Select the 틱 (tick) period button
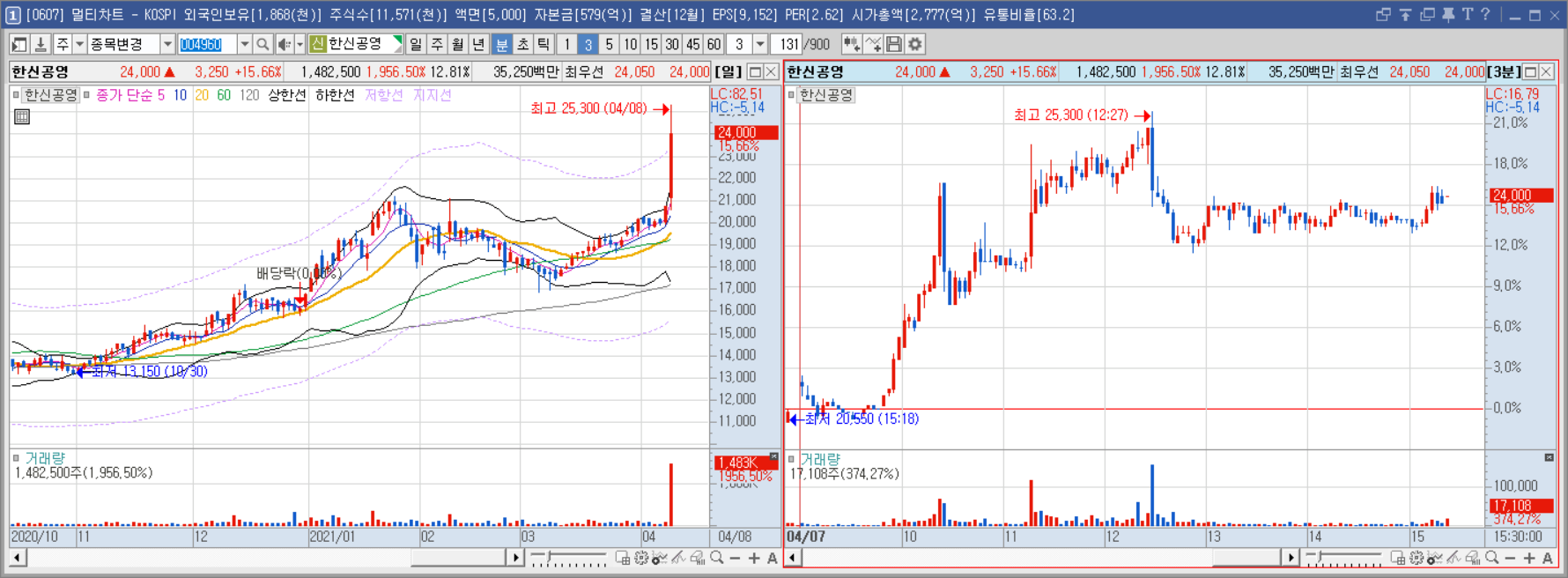 (544, 44)
